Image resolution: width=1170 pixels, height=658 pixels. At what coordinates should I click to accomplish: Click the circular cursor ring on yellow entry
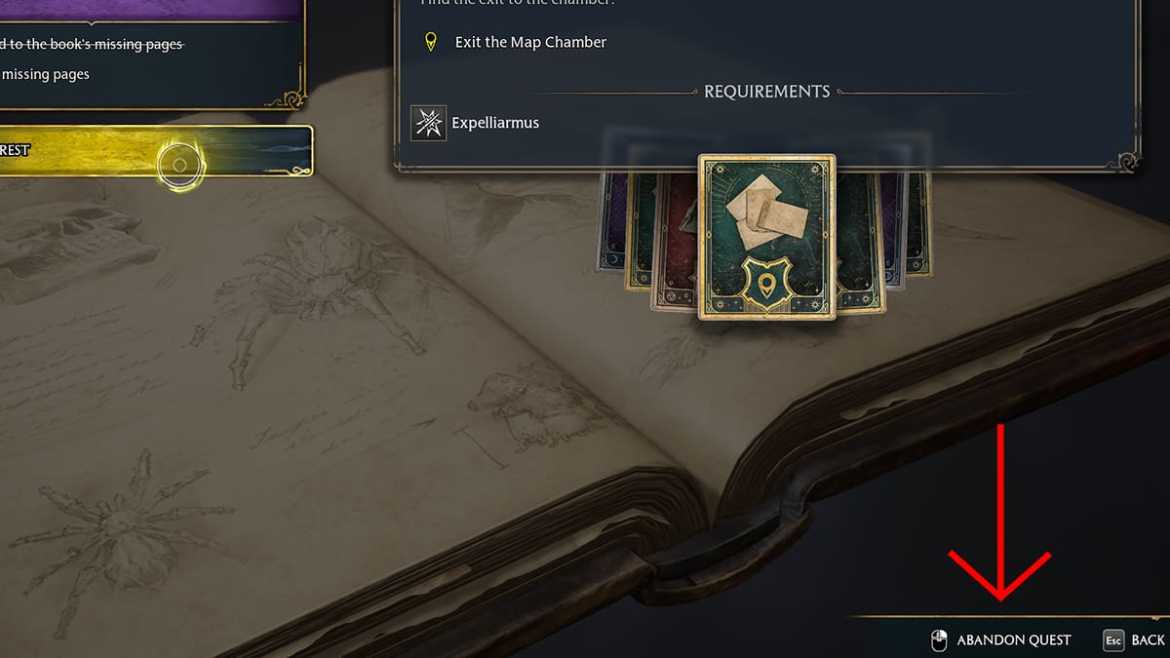[x=180, y=165]
